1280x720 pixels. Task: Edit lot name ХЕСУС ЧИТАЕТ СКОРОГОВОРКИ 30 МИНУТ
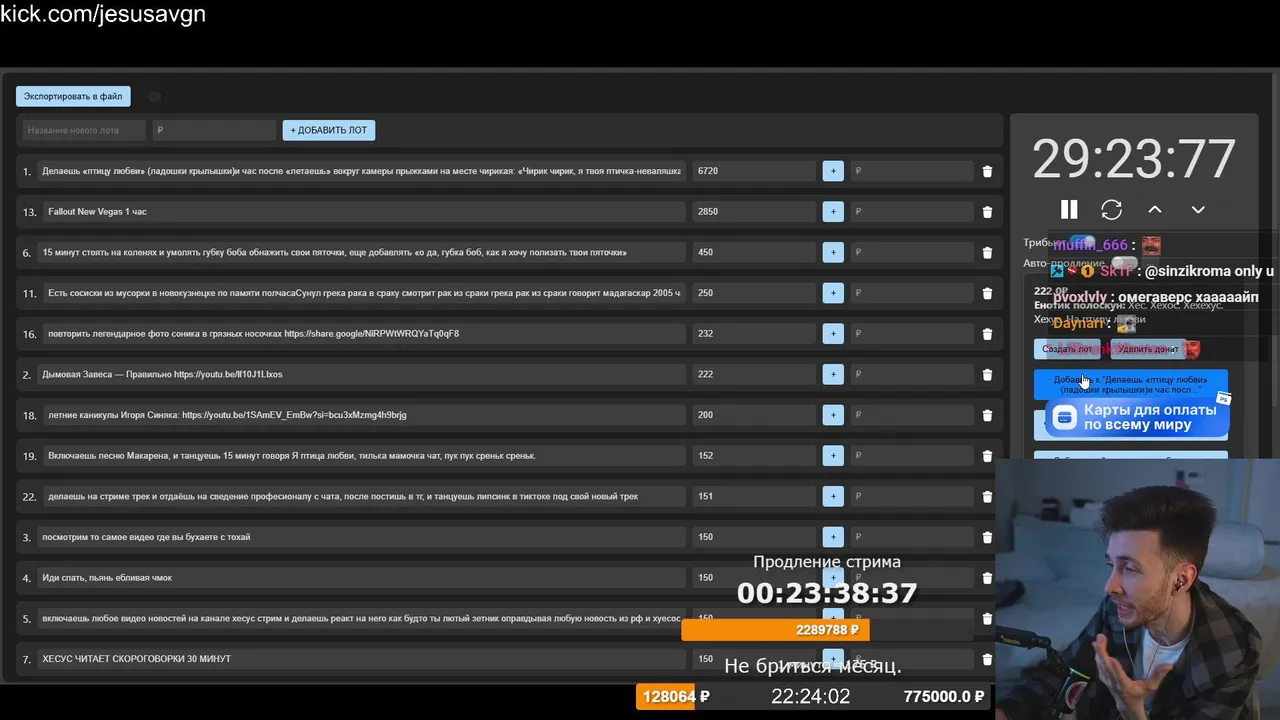coord(361,659)
